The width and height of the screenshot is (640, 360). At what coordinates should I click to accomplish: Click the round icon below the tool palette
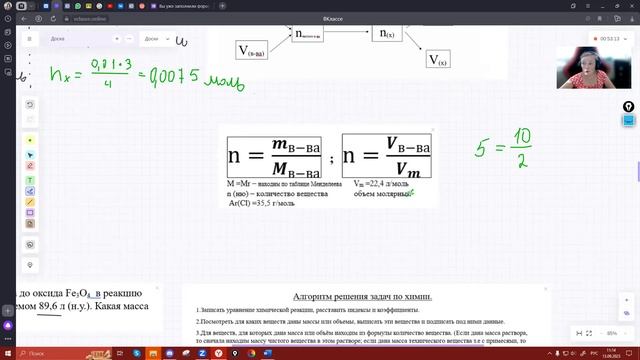tap(30, 245)
